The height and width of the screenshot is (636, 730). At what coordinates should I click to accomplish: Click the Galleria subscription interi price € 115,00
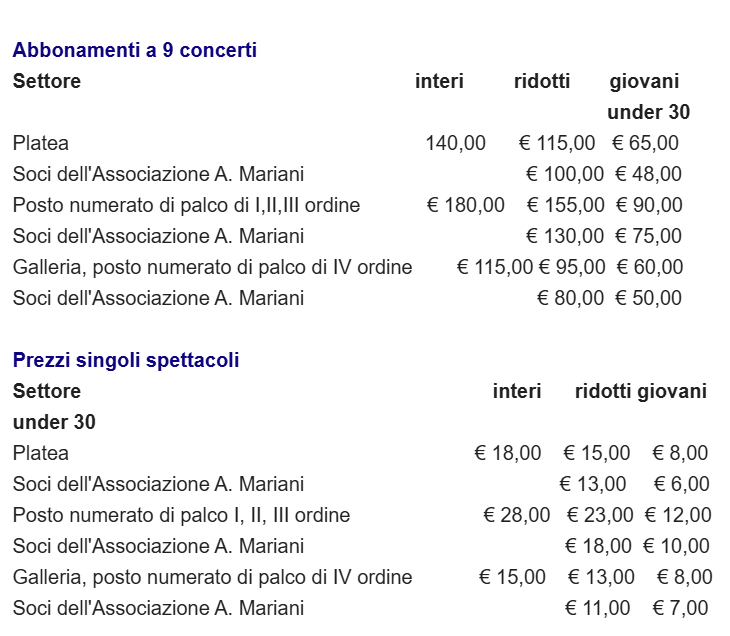point(494,267)
